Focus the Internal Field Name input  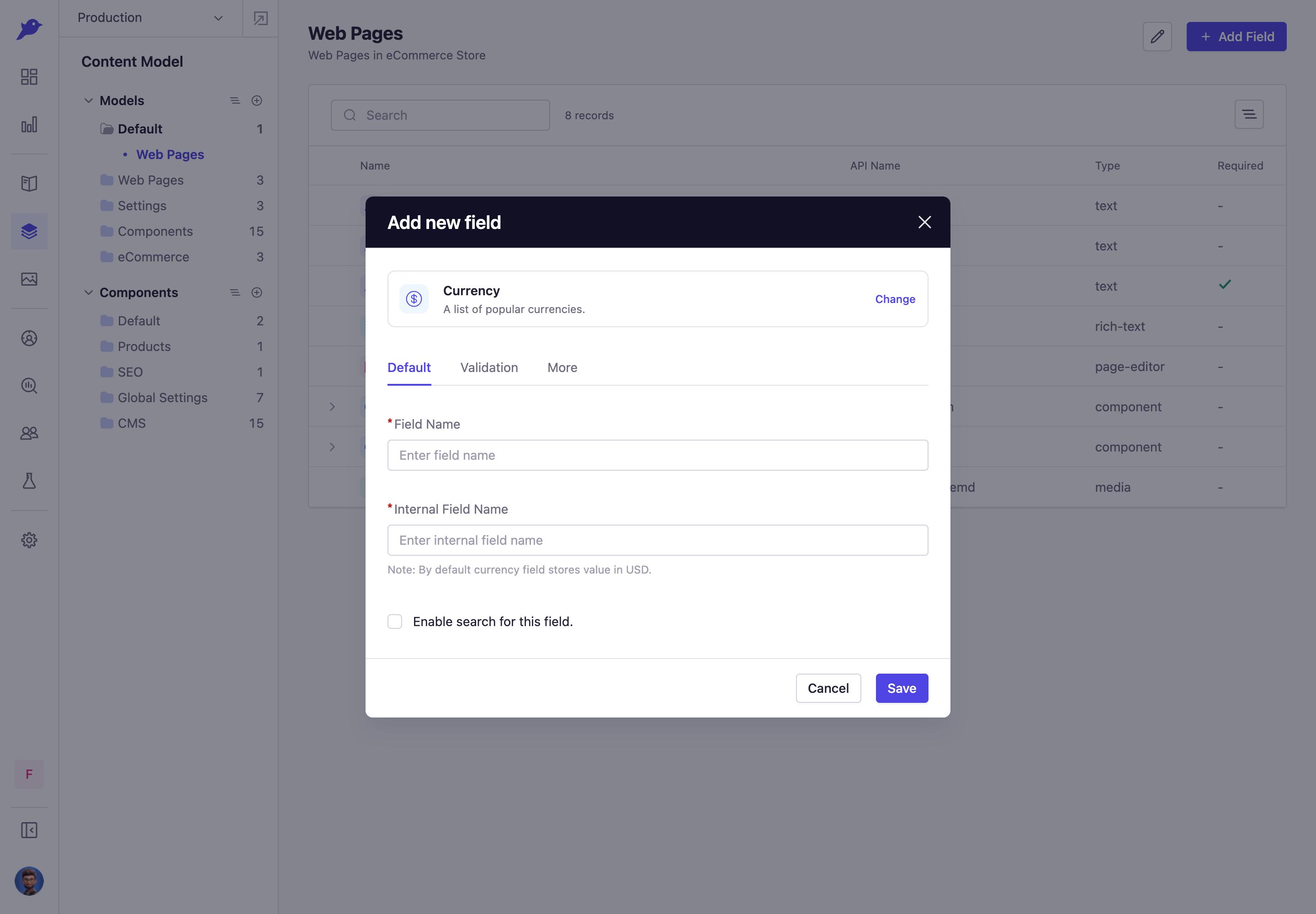click(658, 540)
